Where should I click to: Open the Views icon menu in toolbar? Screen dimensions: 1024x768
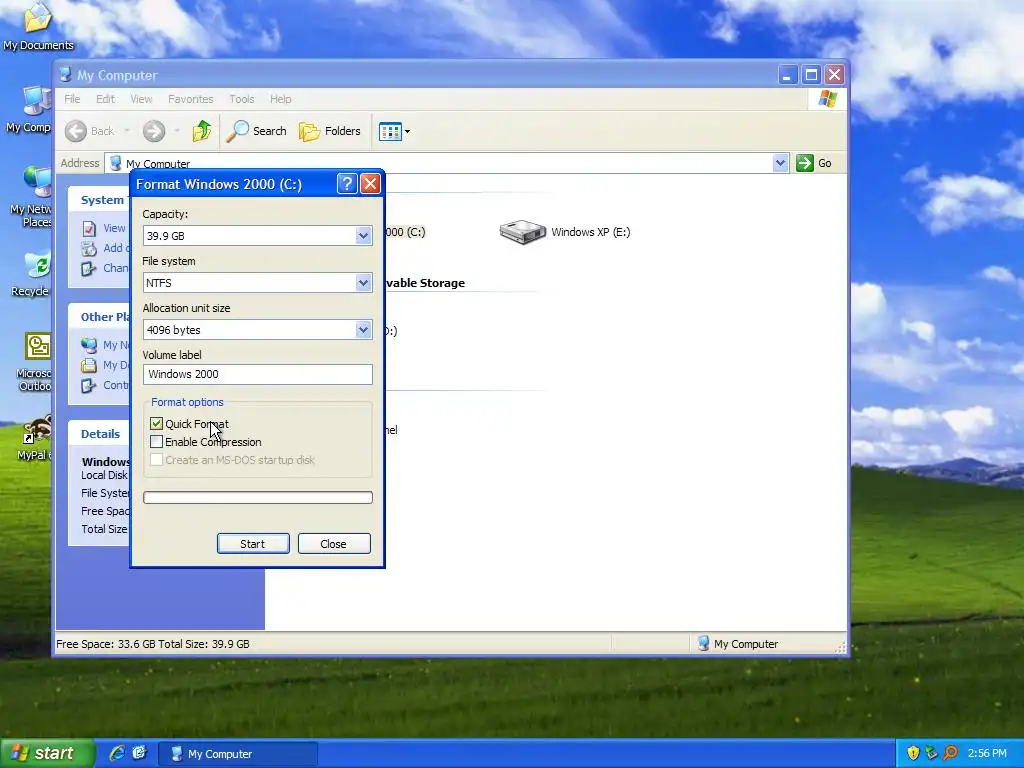(394, 131)
